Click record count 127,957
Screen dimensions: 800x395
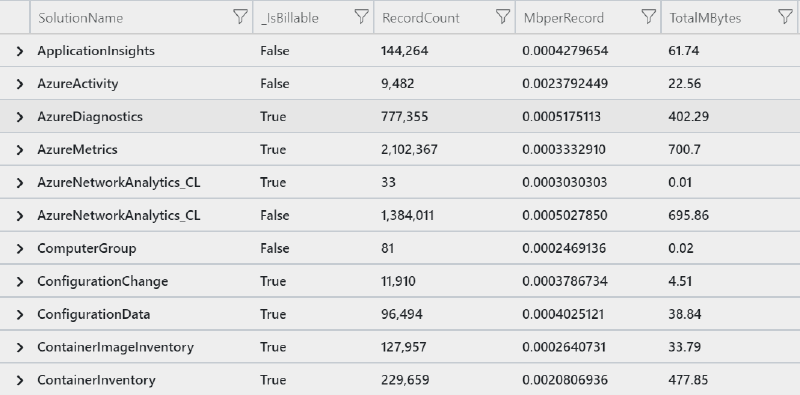404,347
